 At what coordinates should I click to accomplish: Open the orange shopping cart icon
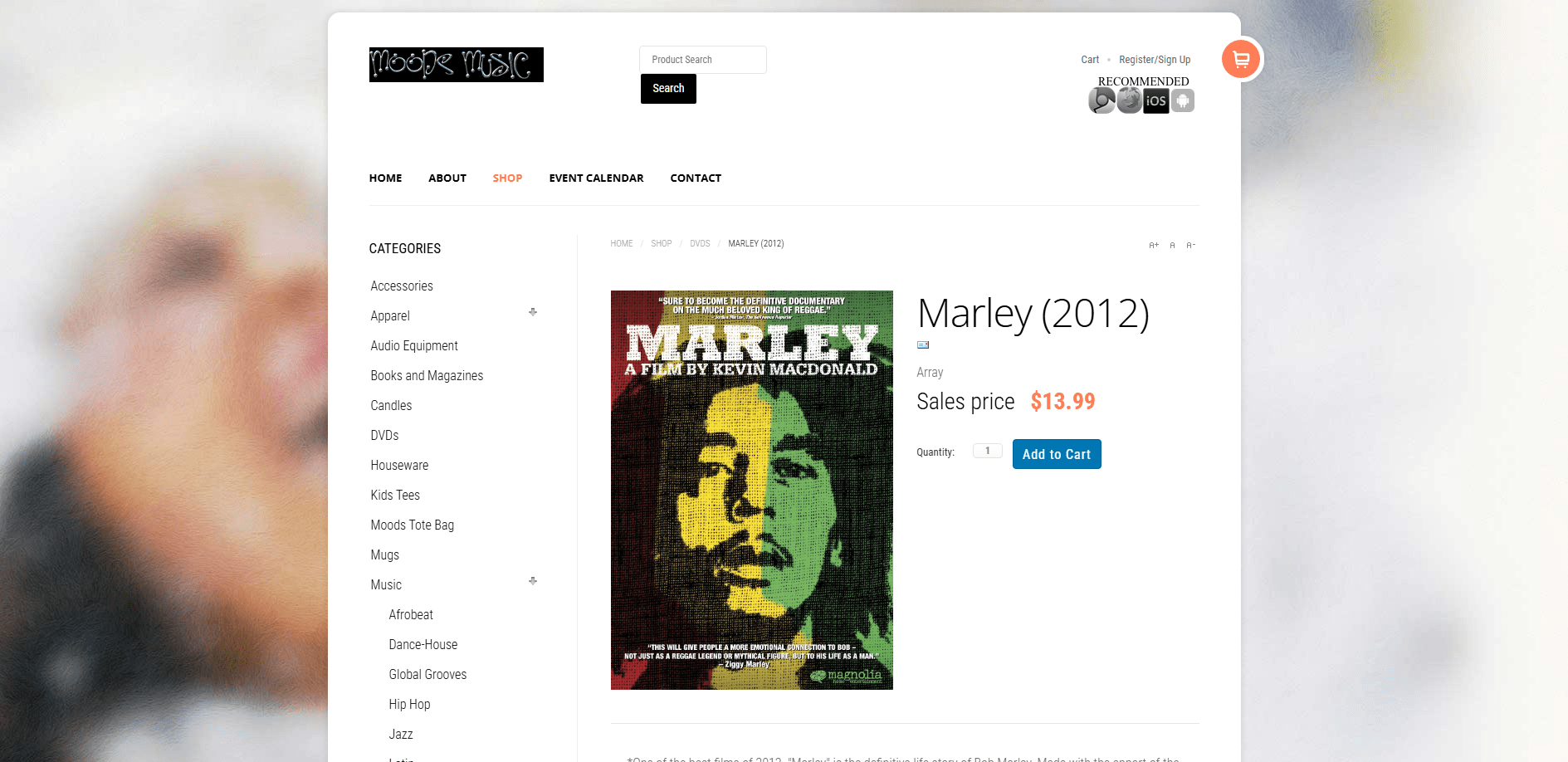pyautogui.click(x=1241, y=59)
